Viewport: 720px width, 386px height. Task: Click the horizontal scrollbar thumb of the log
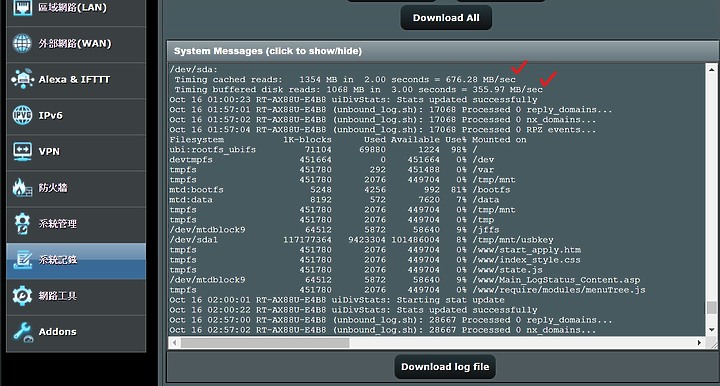(265, 343)
